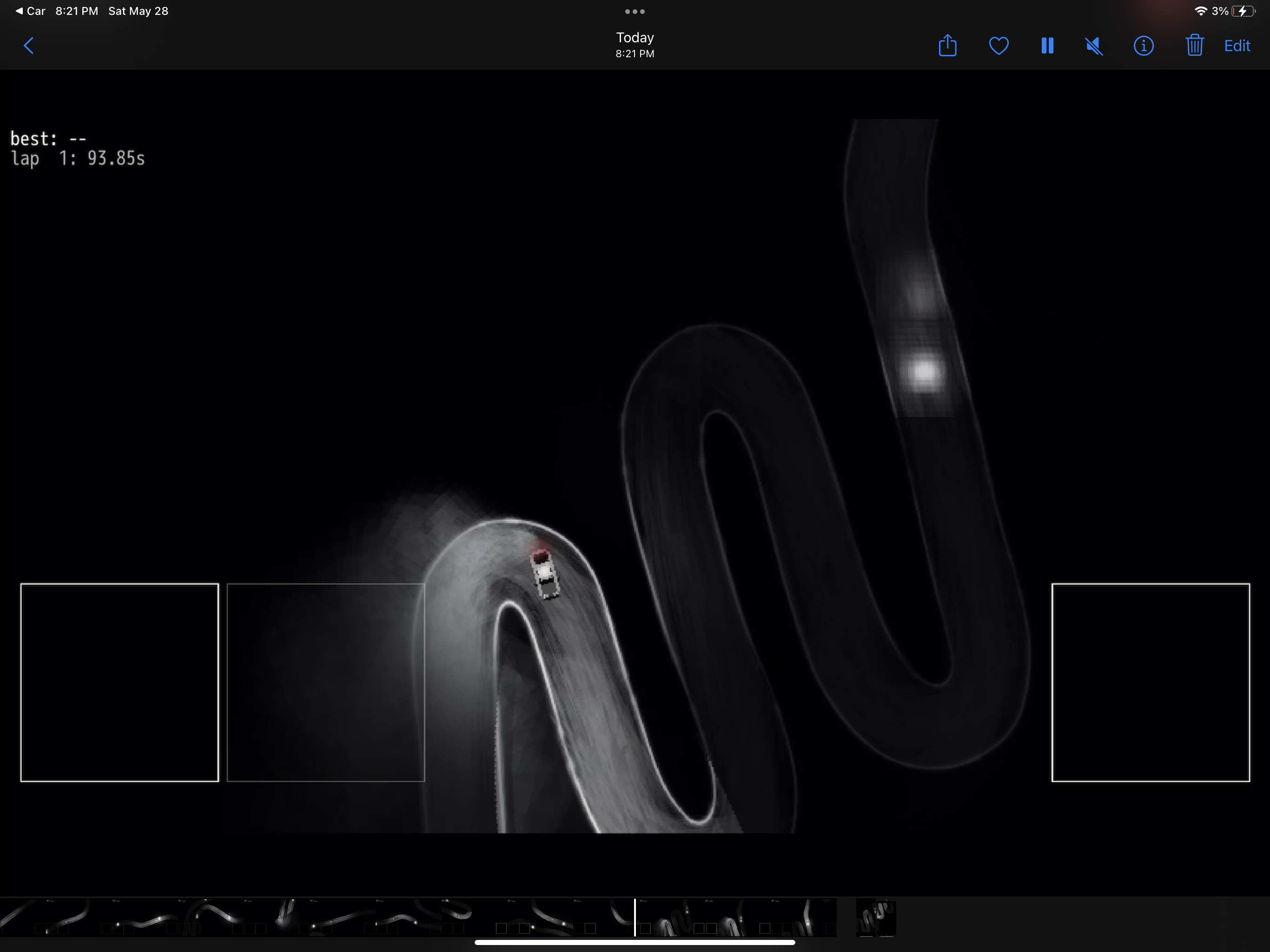This screenshot has height=952, width=1270.
Task: Favorite this video with the heart icon
Action: [x=999, y=46]
